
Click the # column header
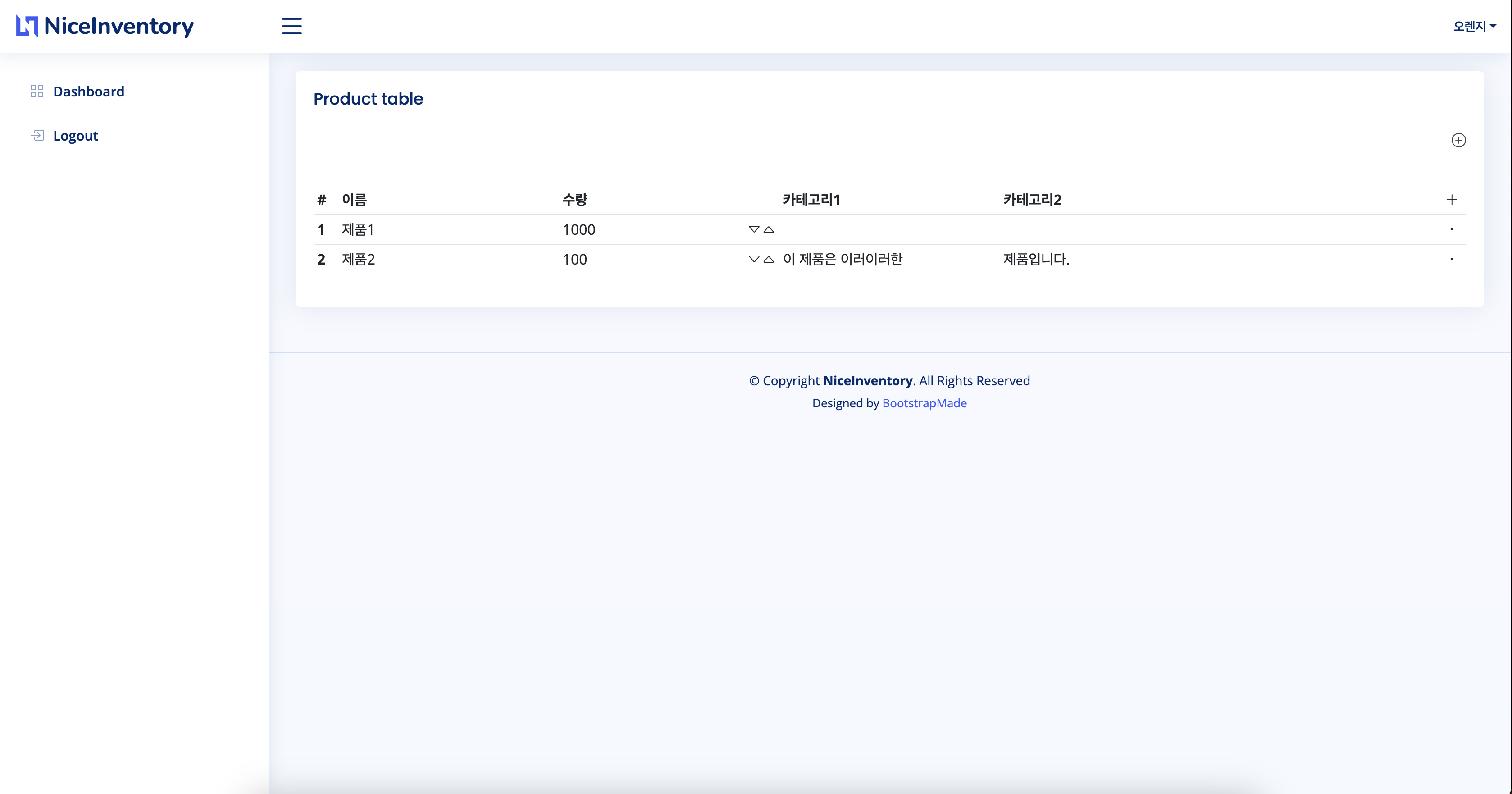pyautogui.click(x=322, y=200)
